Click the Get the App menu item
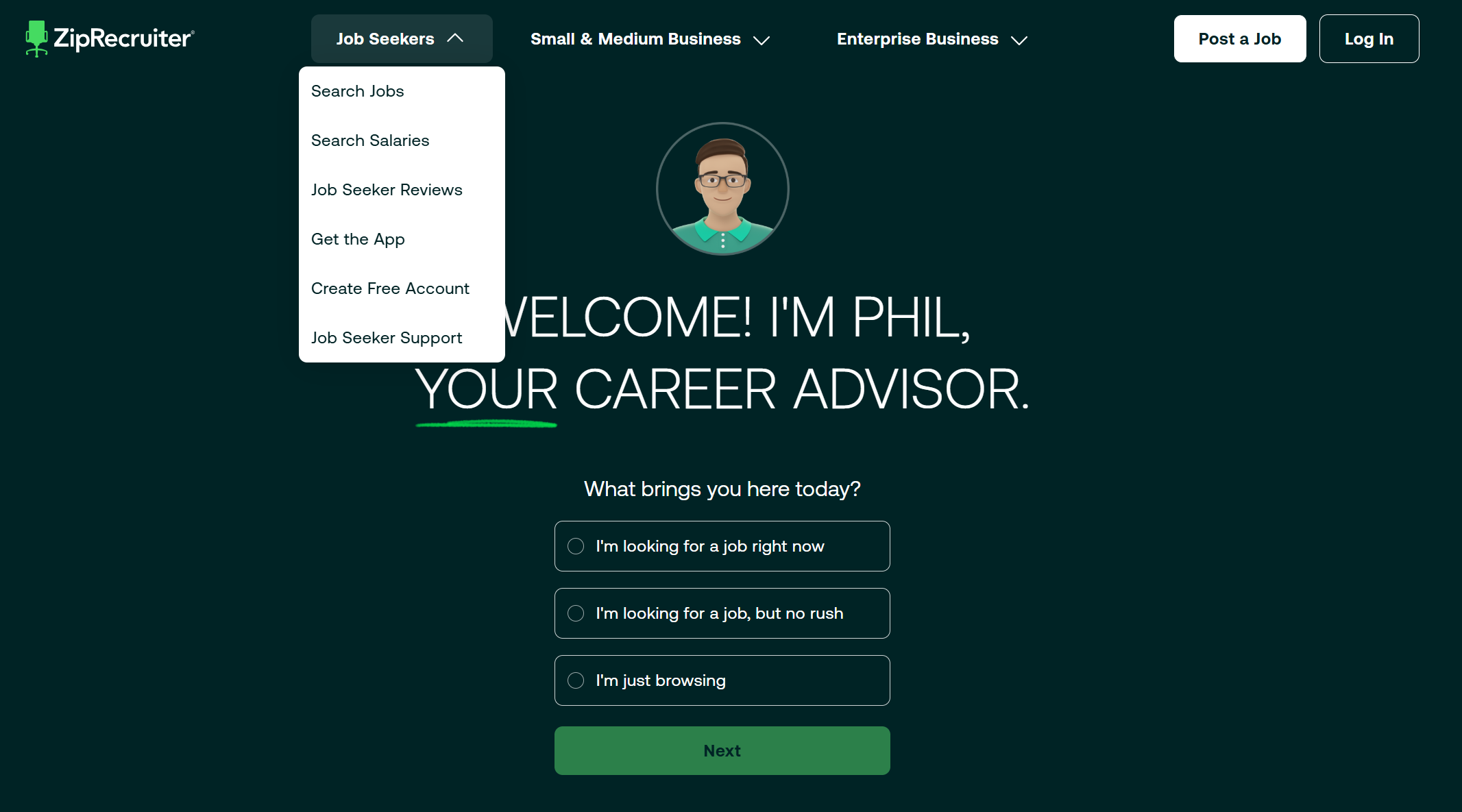 point(358,239)
